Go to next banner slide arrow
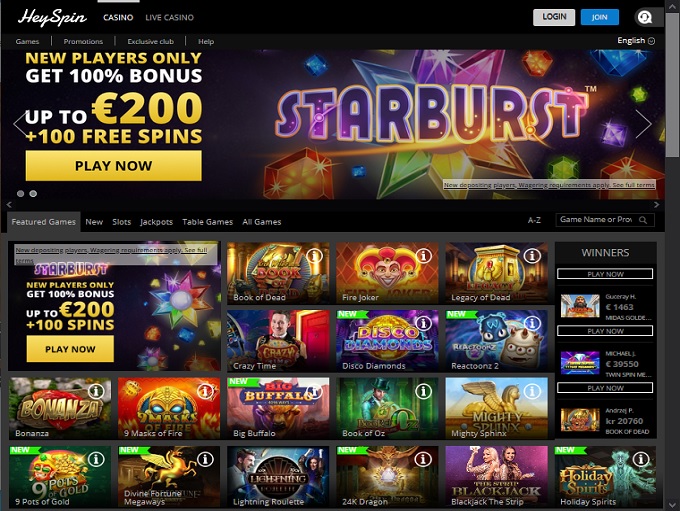 [x=644, y=124]
